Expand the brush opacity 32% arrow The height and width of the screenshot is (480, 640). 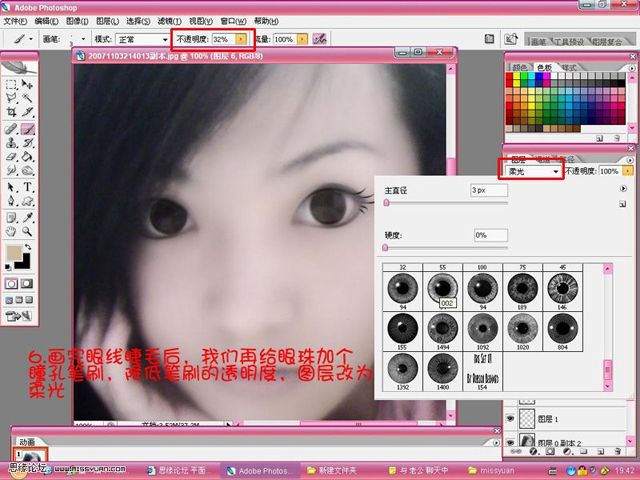point(241,39)
